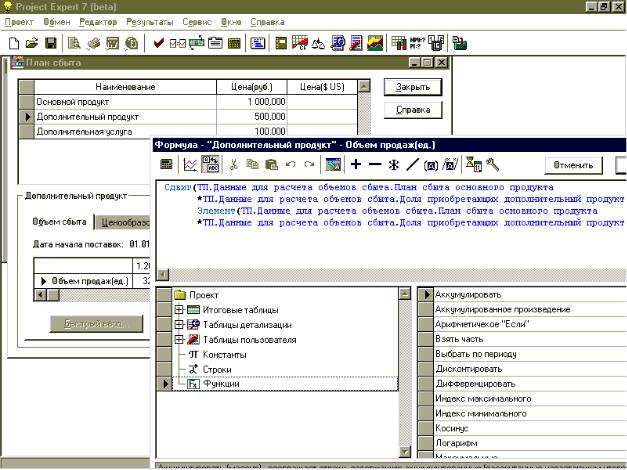Screen dimensions: 627x470
Task: Click left arrow of formula horizontal scrollbar
Action: pos(163,274)
